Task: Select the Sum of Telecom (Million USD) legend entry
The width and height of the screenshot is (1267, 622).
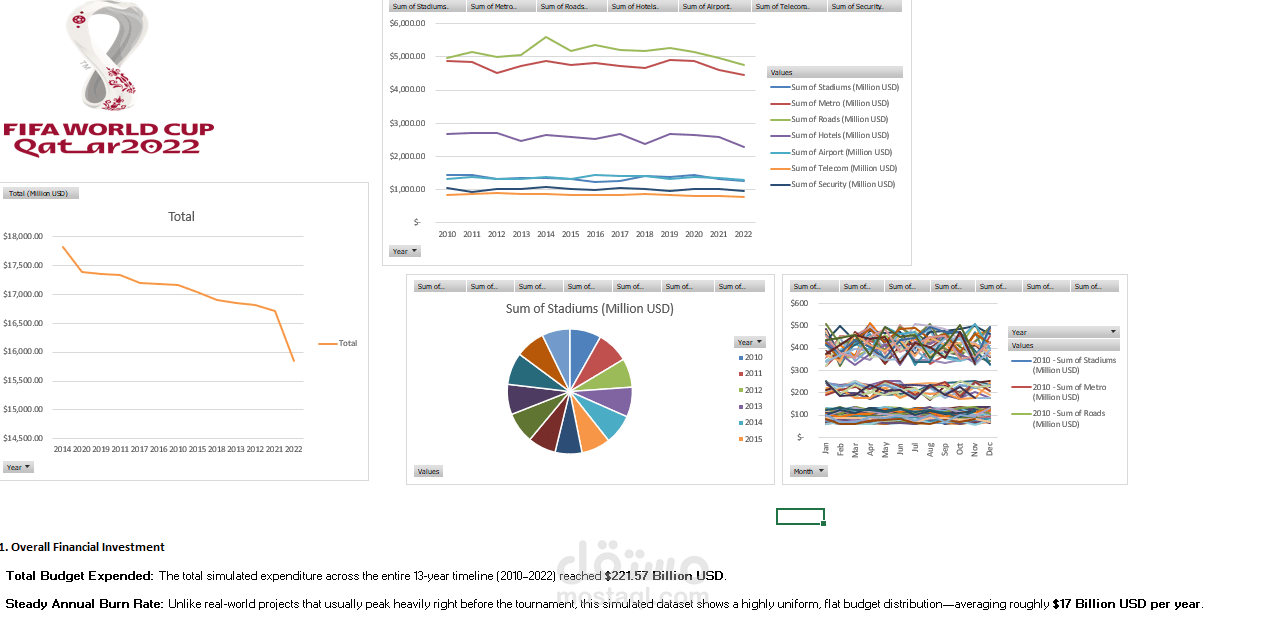Action: point(833,168)
